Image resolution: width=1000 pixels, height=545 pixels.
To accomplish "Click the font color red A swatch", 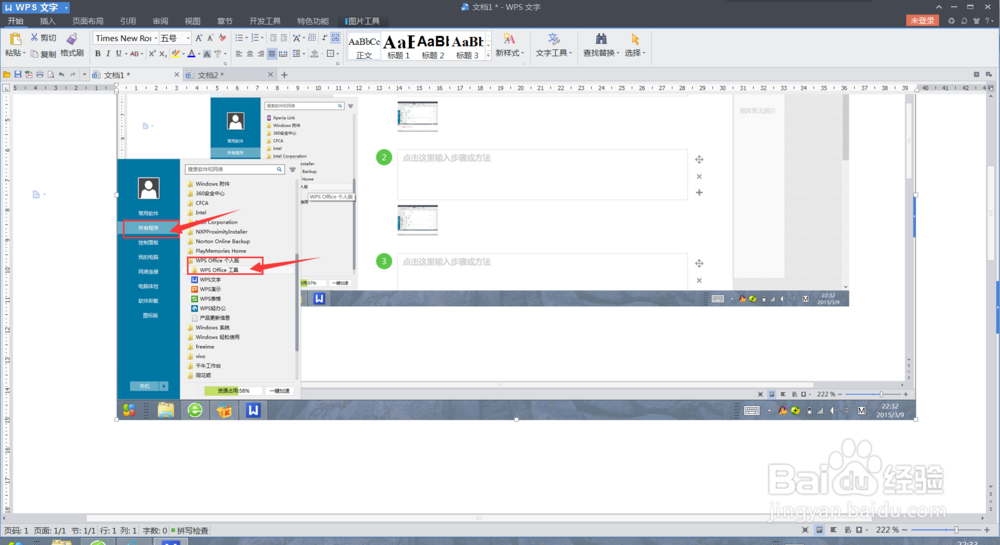I will (x=191, y=54).
